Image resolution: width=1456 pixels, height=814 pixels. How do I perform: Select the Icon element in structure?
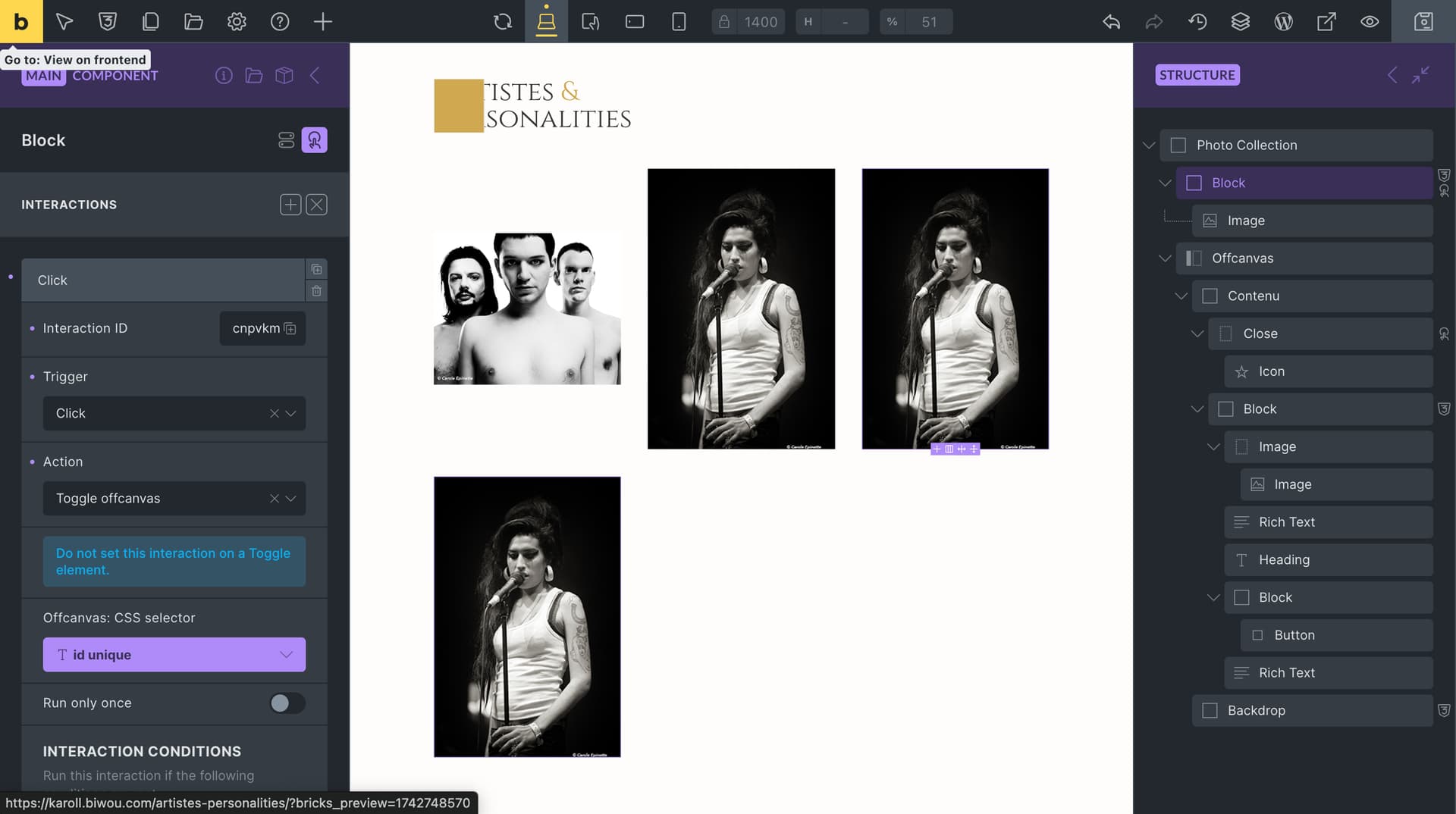click(1329, 371)
